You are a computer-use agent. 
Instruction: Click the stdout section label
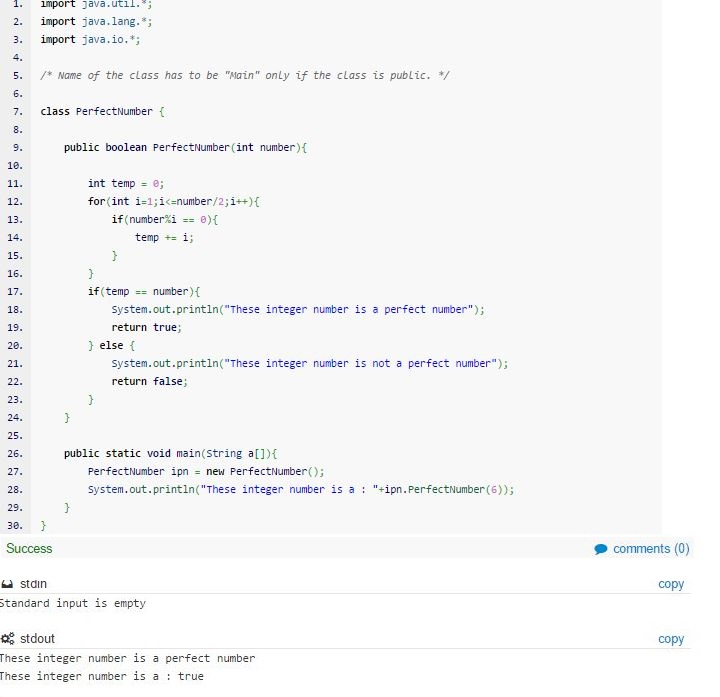click(x=37, y=639)
